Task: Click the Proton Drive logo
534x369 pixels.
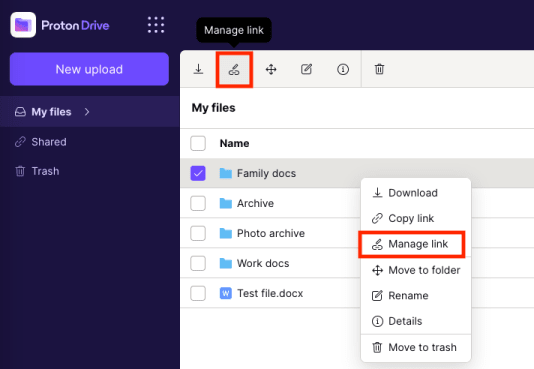Action: pos(60,25)
